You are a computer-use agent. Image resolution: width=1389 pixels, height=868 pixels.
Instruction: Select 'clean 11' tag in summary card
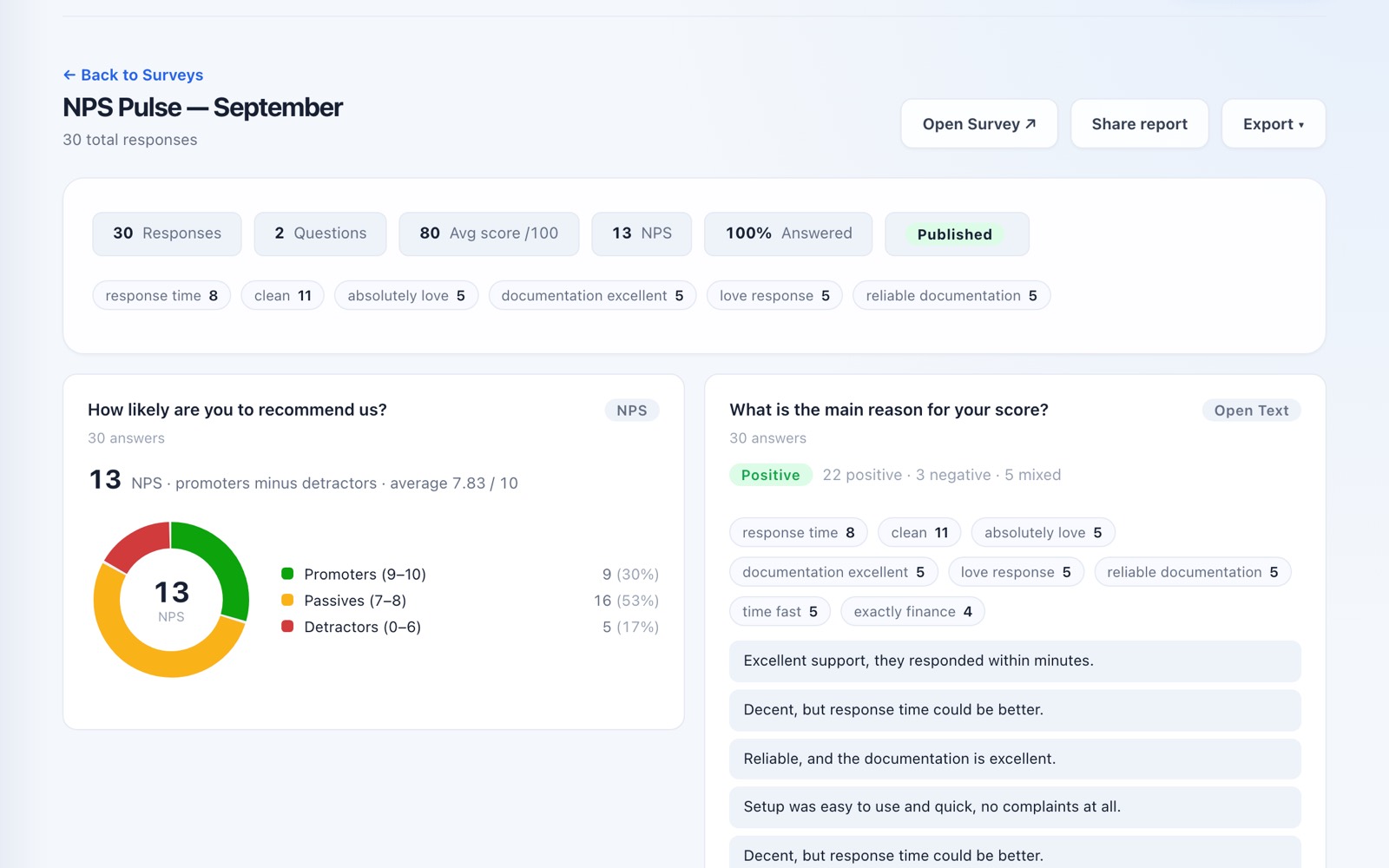(x=283, y=295)
